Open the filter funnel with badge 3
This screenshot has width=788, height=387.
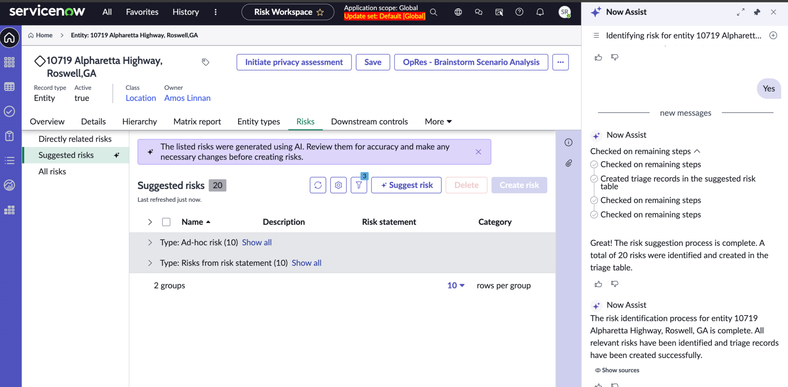[x=359, y=185]
